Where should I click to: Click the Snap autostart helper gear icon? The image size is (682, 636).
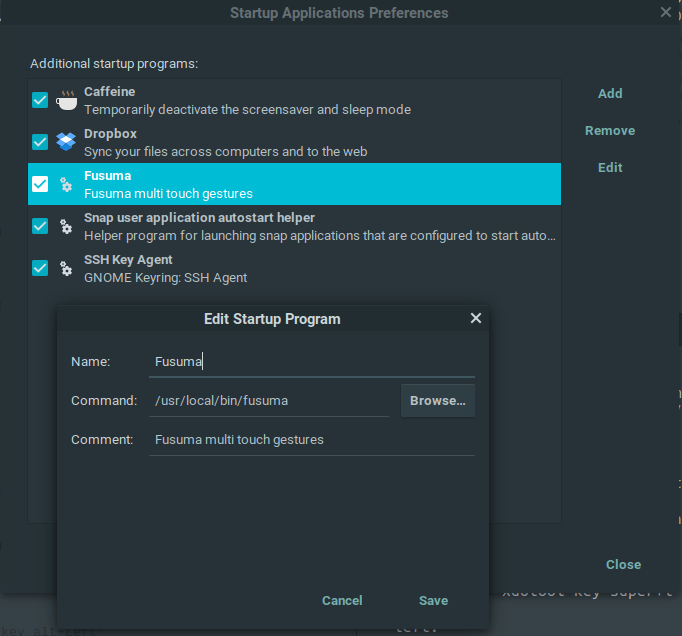(x=67, y=226)
